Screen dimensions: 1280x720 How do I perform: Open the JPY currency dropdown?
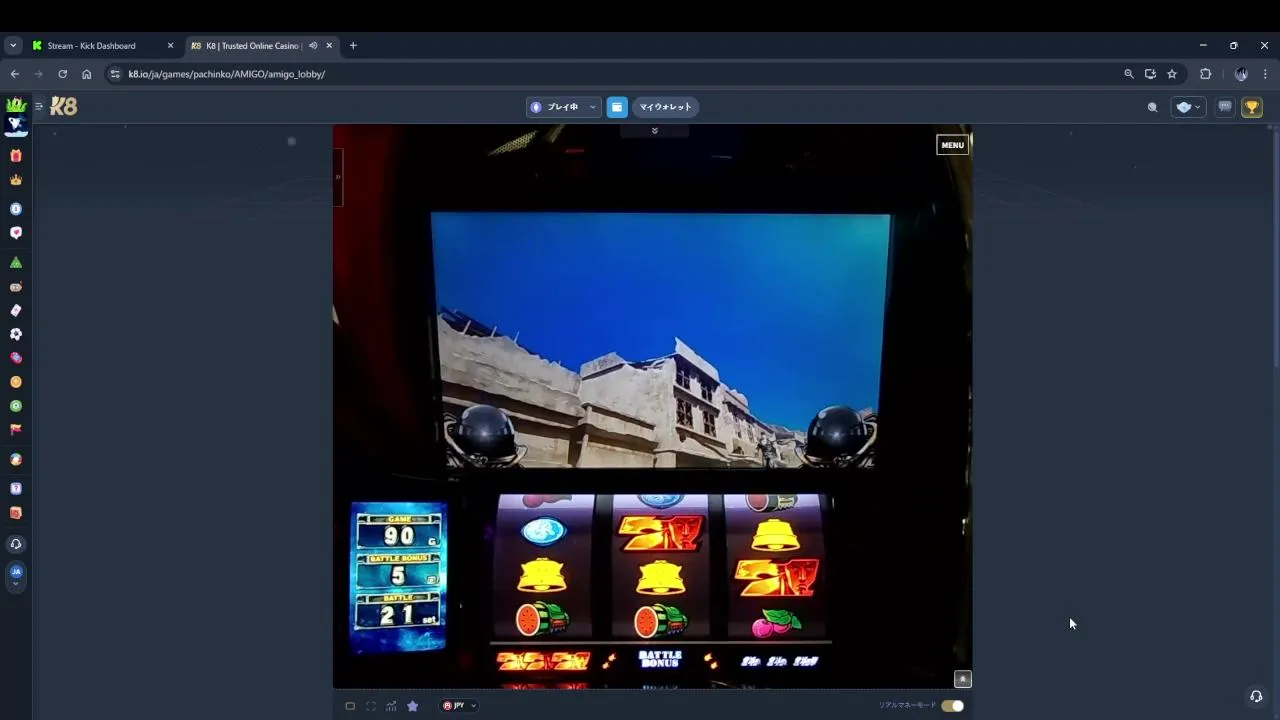(459, 706)
